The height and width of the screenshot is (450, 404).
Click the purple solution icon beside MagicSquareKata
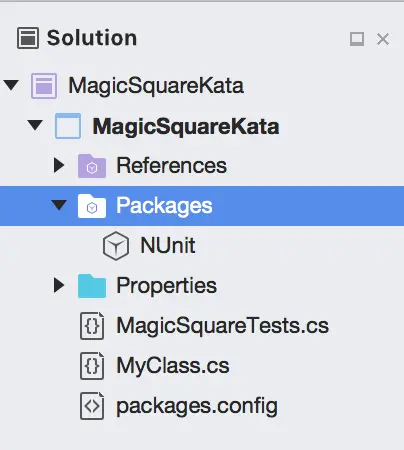pos(44,86)
